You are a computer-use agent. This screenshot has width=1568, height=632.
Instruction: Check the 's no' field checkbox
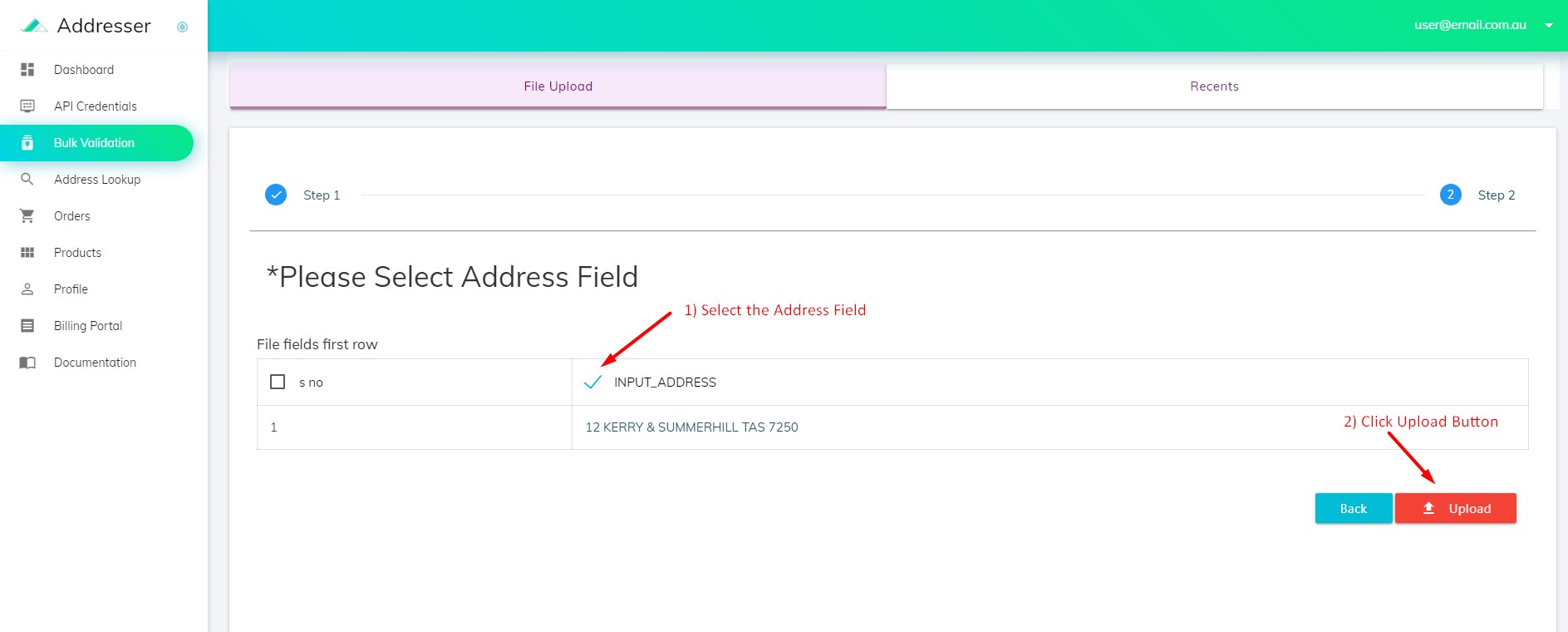point(278,382)
